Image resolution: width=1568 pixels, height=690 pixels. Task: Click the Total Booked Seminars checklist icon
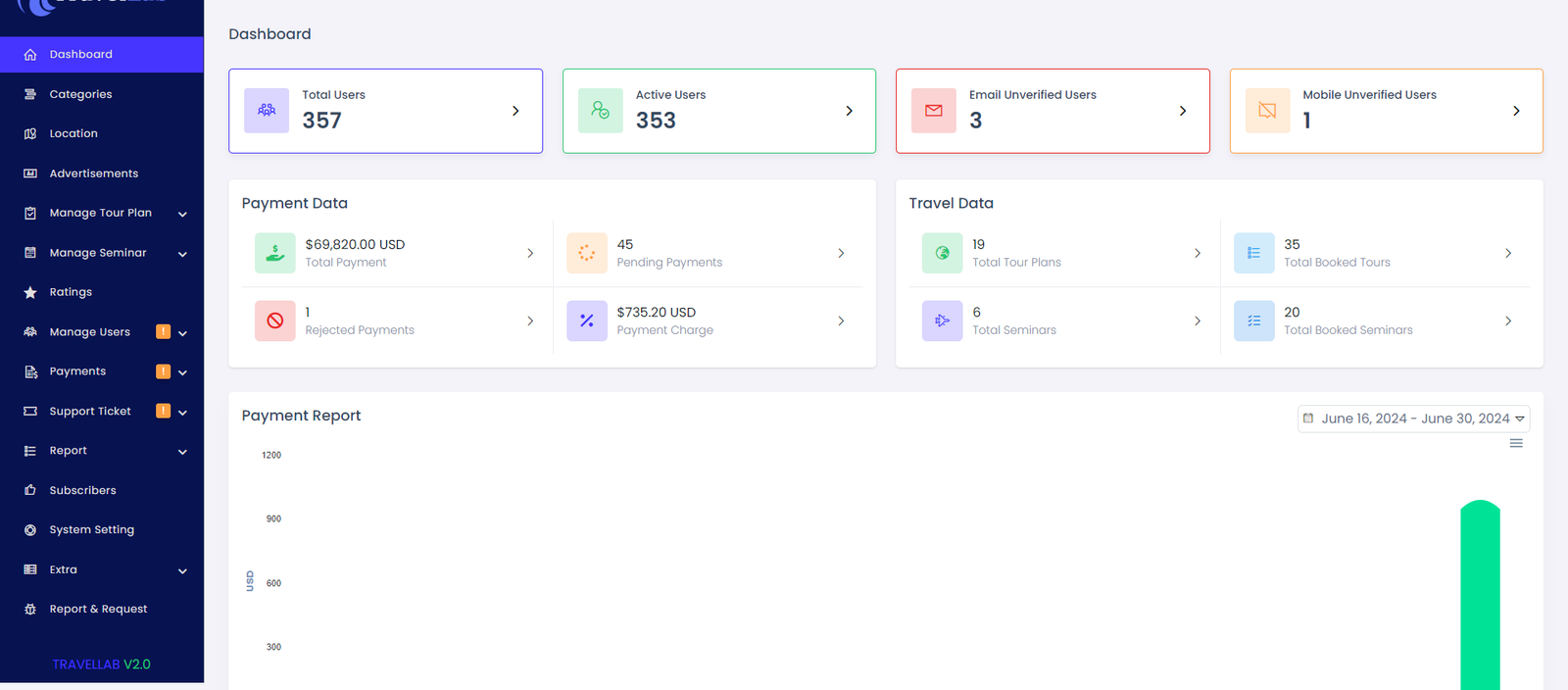(1254, 320)
